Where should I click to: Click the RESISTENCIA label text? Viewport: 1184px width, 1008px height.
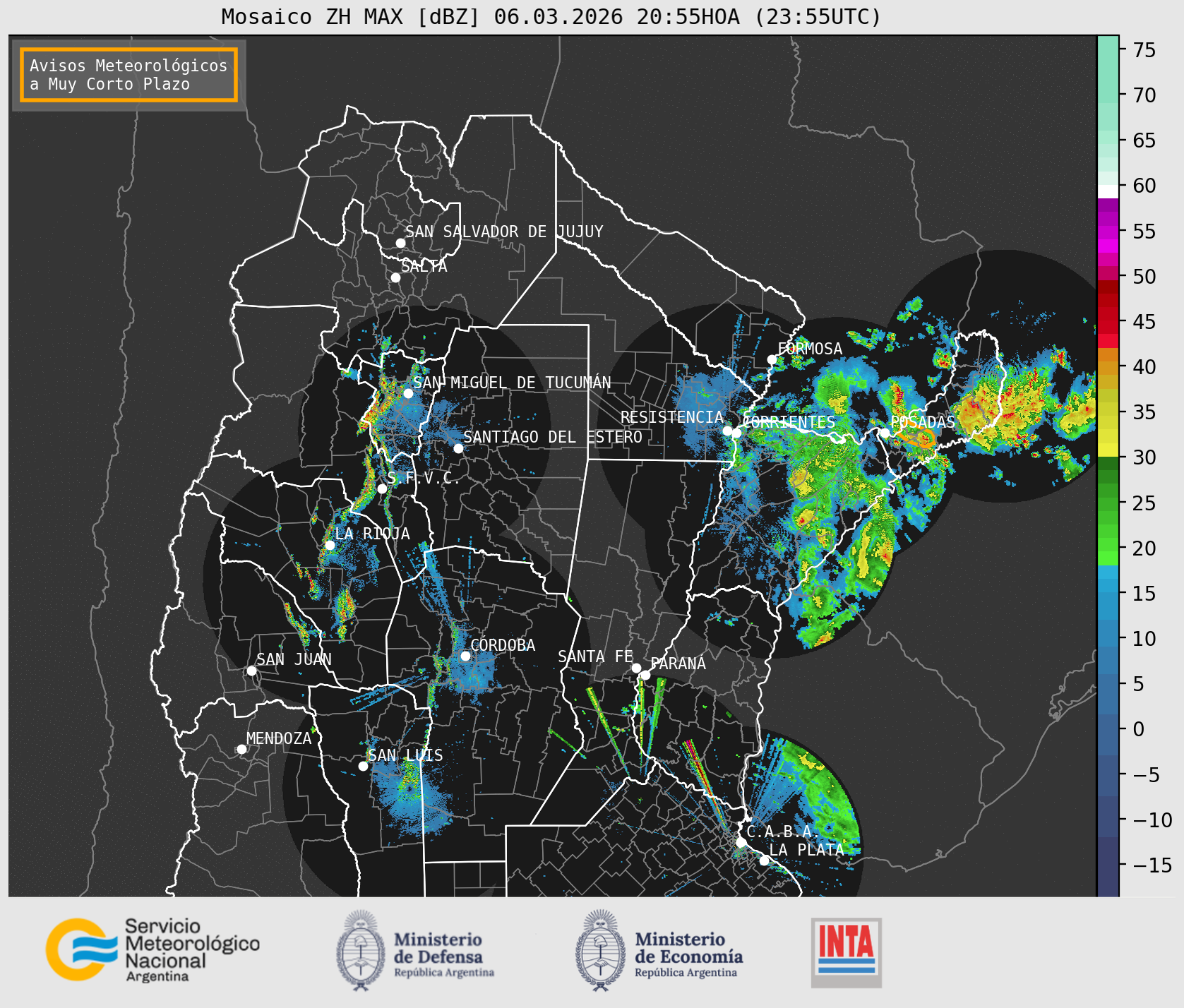(x=672, y=417)
